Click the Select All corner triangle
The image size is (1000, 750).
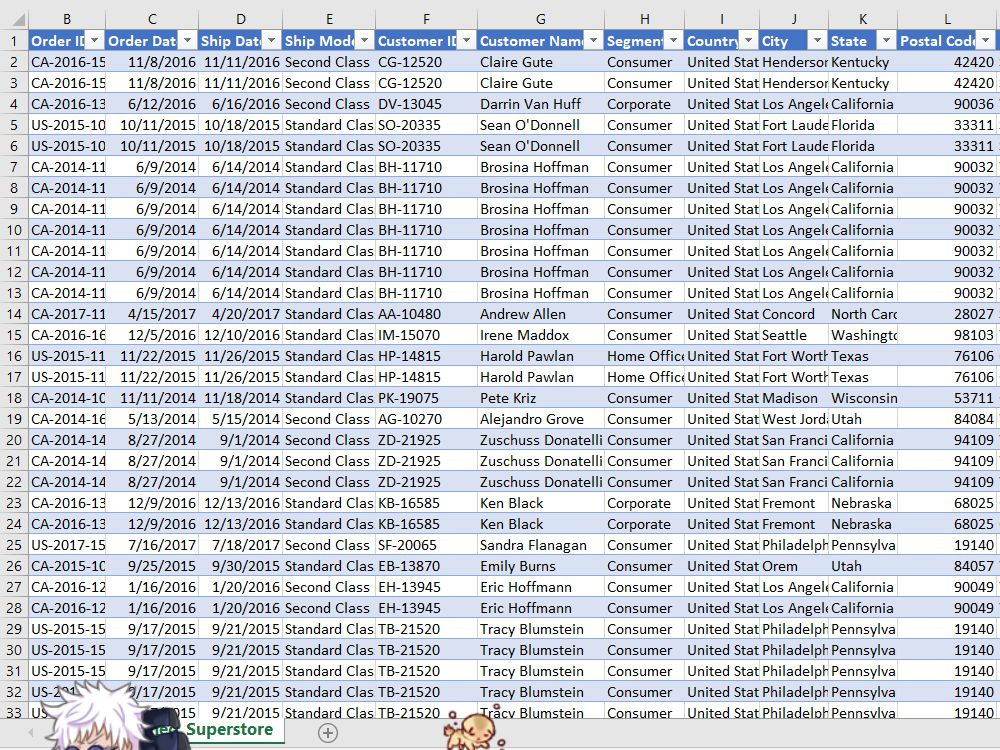(18, 20)
